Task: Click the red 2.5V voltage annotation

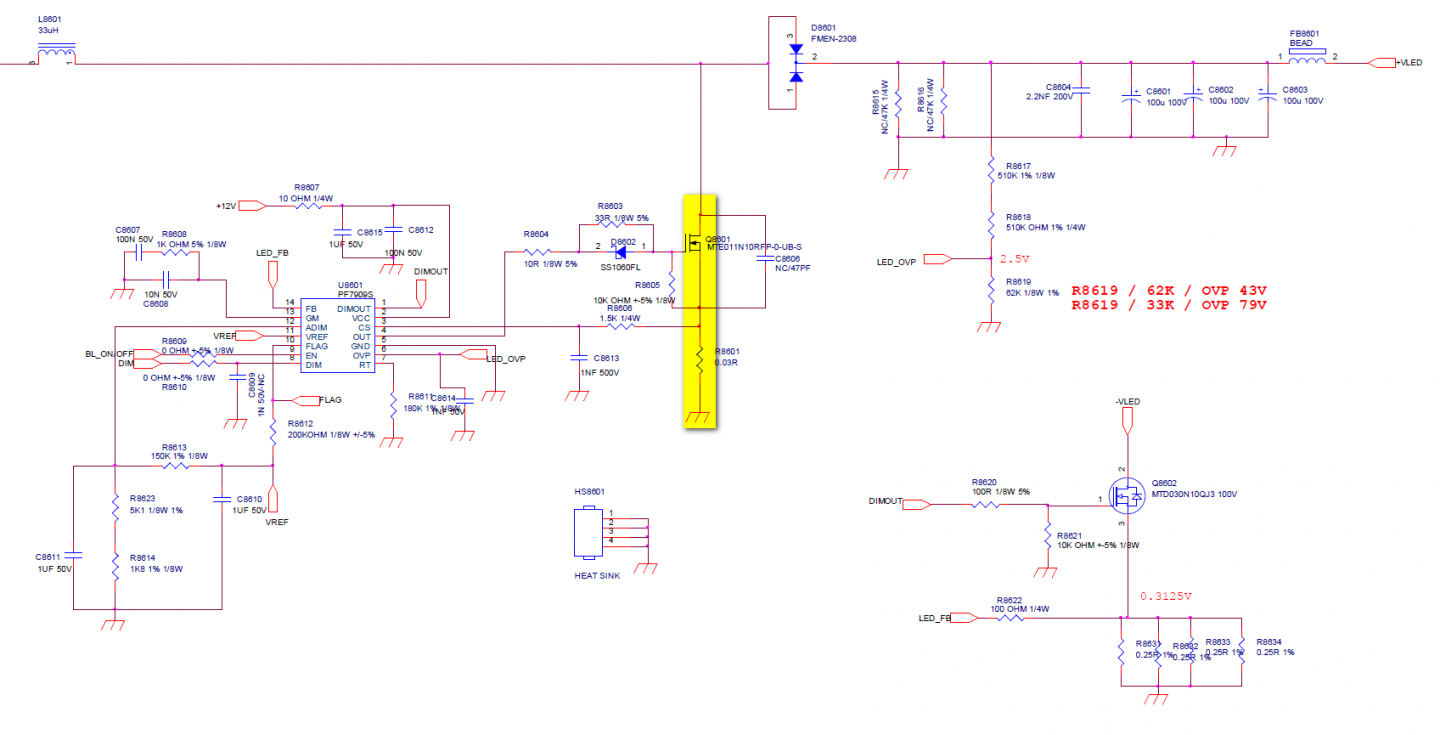Action: pyautogui.click(x=1014, y=259)
